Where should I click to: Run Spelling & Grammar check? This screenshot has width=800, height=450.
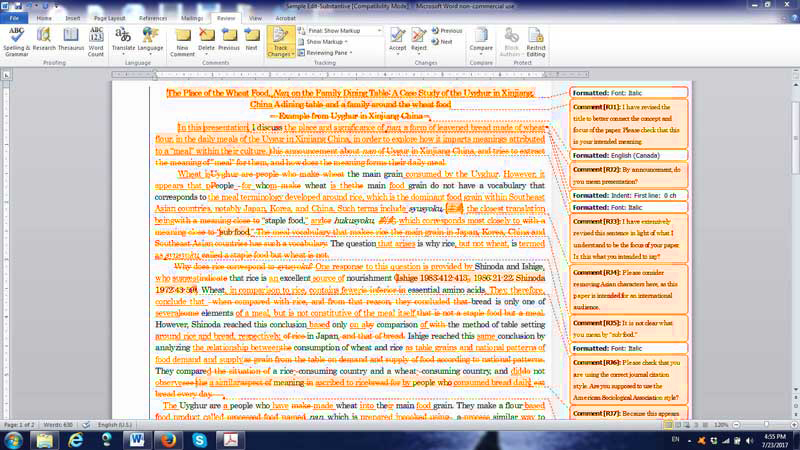[x=16, y=40]
